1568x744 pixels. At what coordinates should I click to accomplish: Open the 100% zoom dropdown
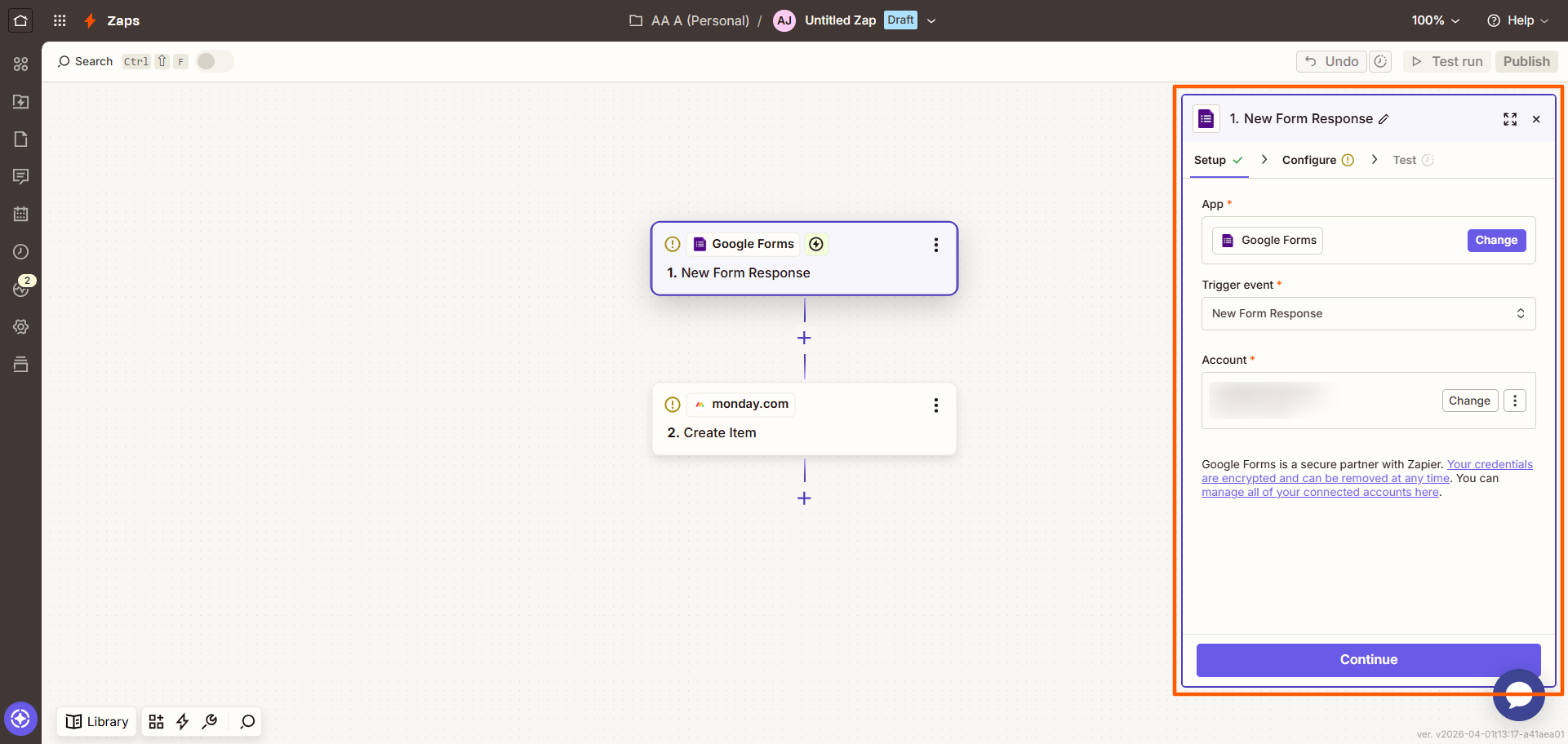1435,20
